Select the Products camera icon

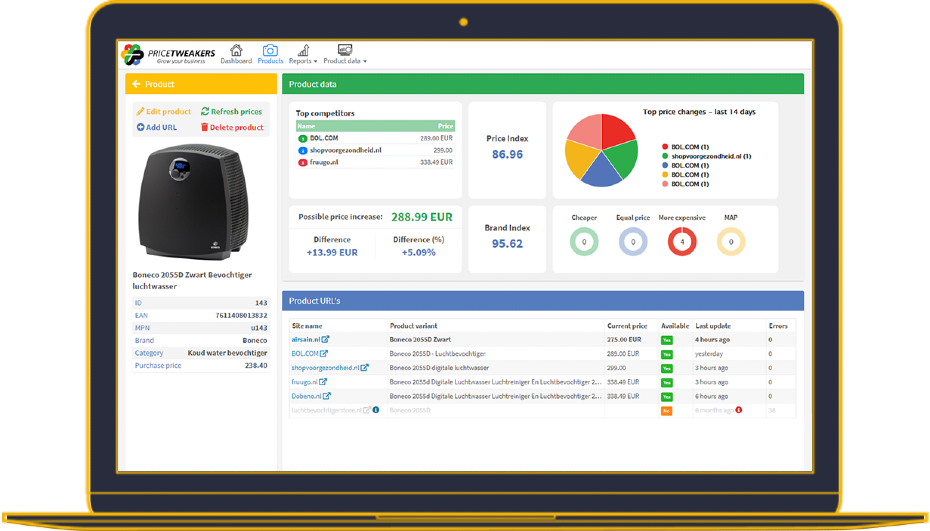270,50
